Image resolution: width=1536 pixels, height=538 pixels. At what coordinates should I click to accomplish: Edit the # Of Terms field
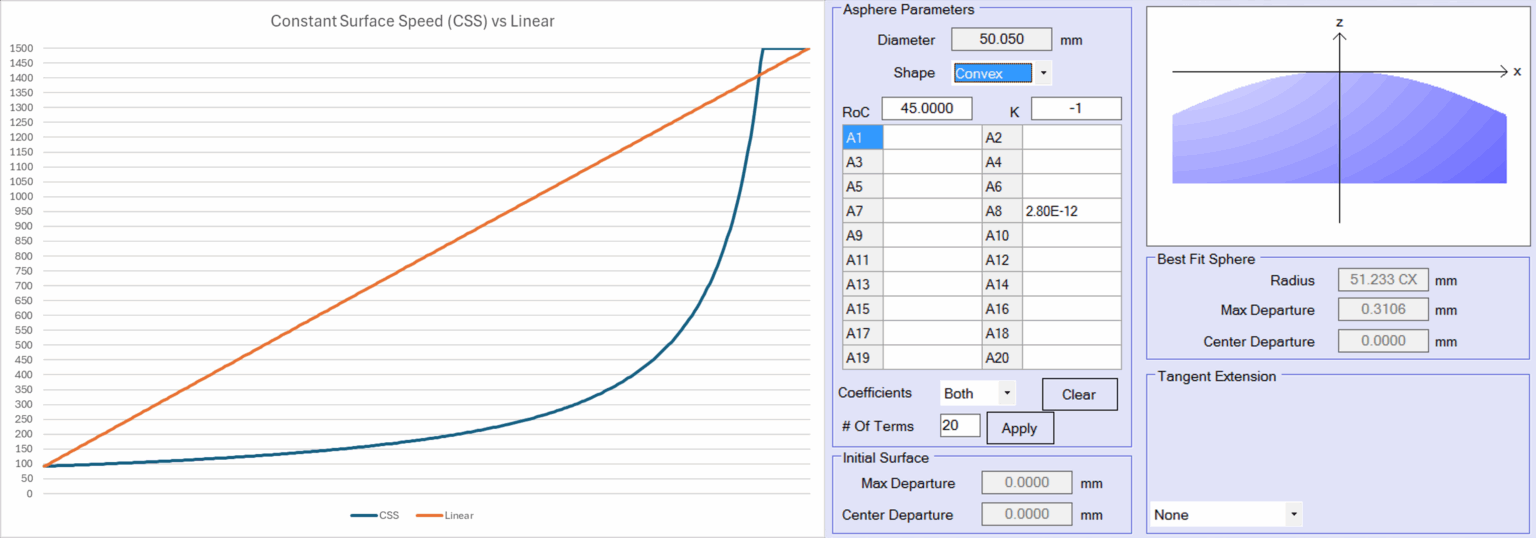pyautogui.click(x=960, y=426)
